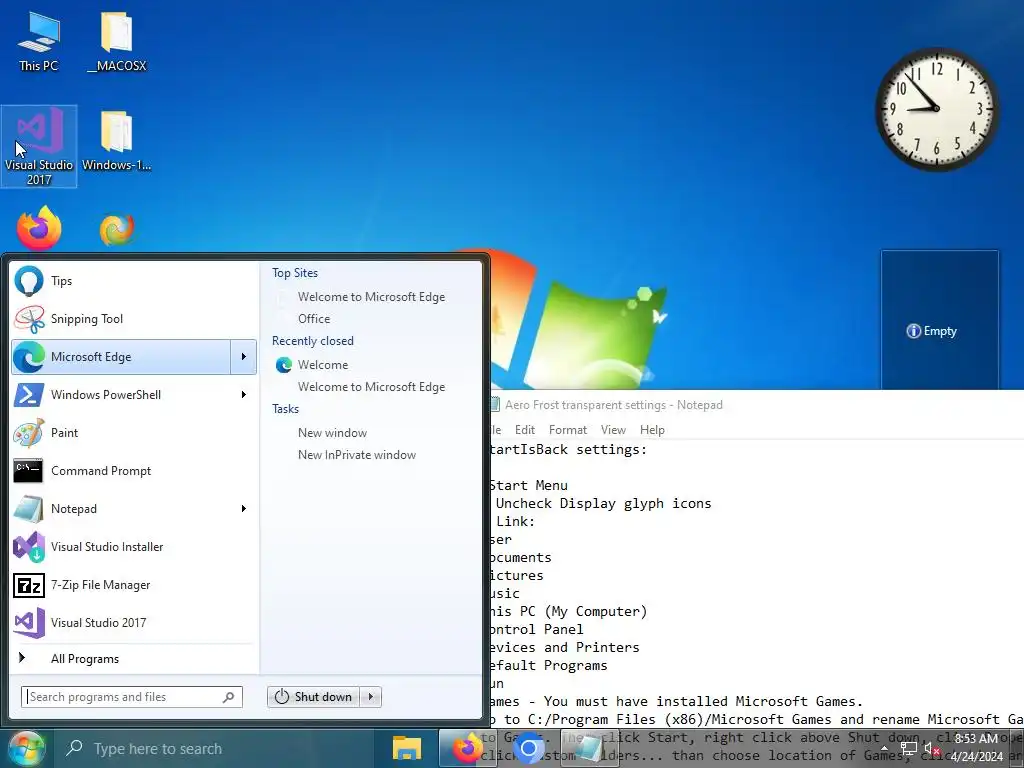Click the Edge icon beside Welcome entry
1024x768 pixels.
pos(283,364)
